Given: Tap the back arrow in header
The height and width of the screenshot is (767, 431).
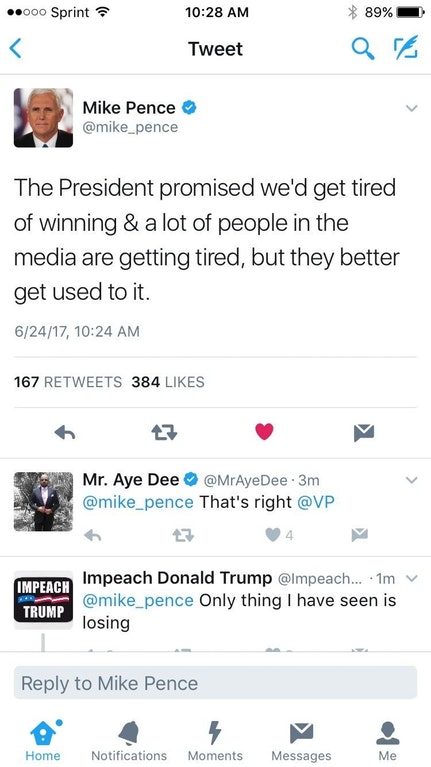Looking at the screenshot, I should point(16,49).
